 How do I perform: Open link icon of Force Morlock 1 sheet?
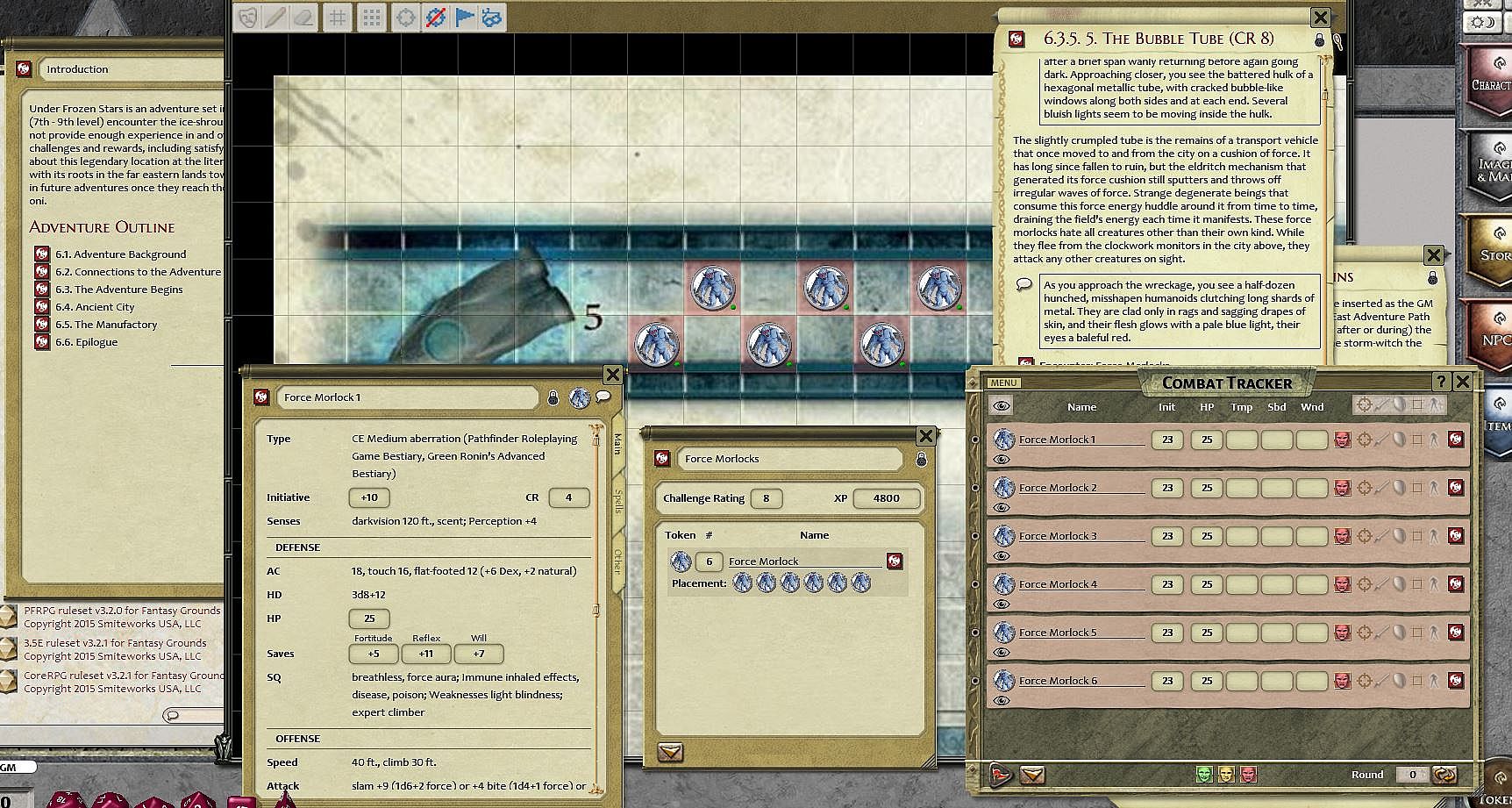click(x=261, y=397)
